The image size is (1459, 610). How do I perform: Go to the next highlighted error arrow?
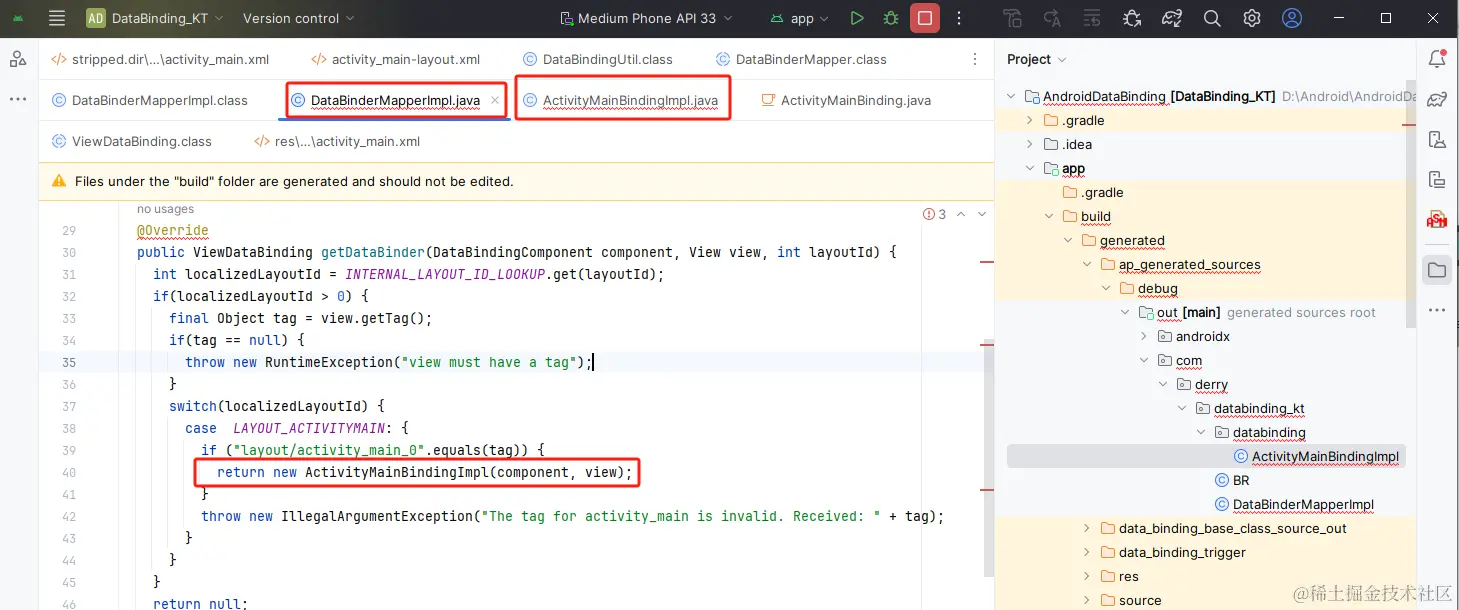pyautogui.click(x=982, y=214)
